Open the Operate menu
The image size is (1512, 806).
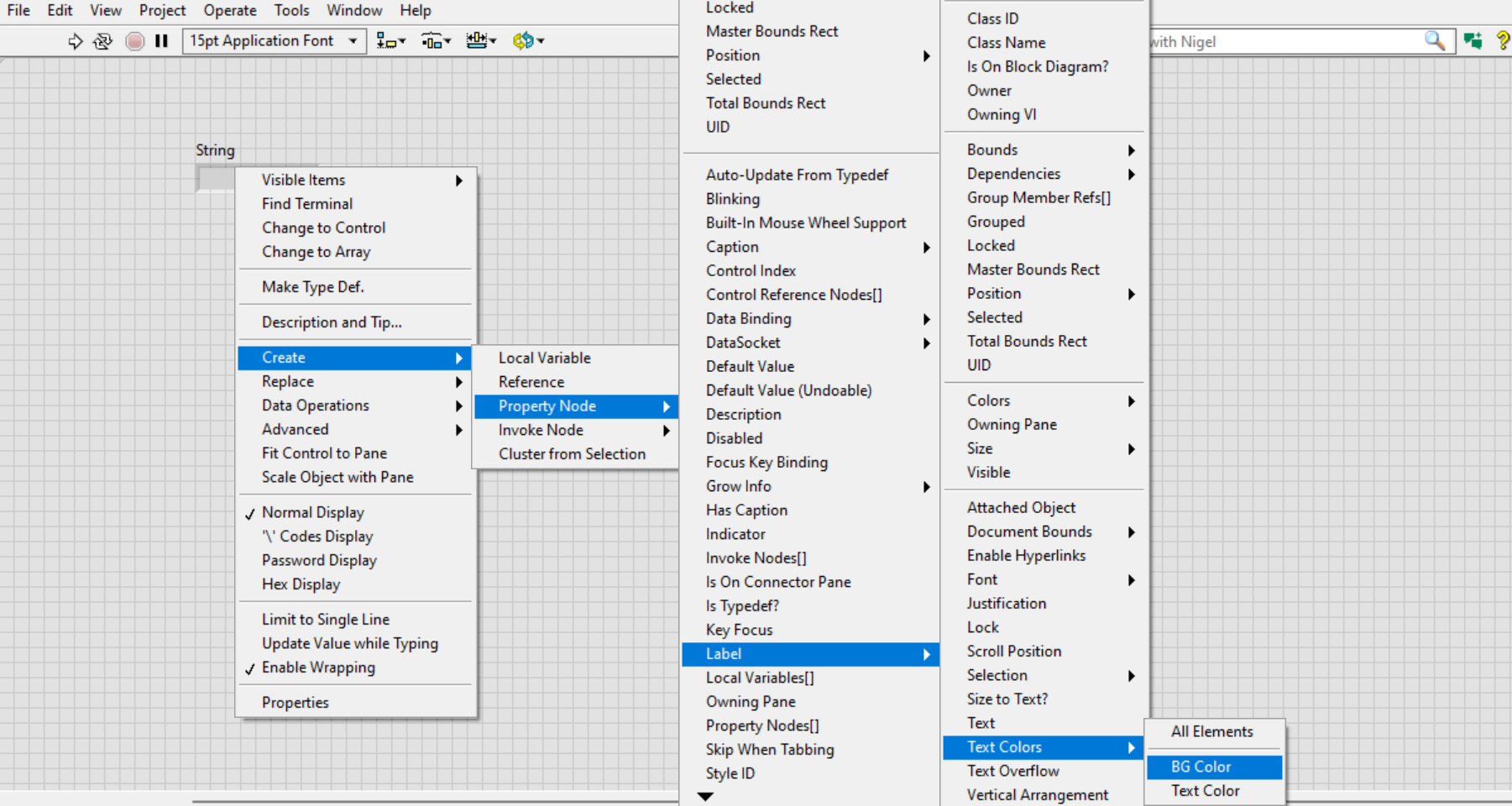click(229, 10)
